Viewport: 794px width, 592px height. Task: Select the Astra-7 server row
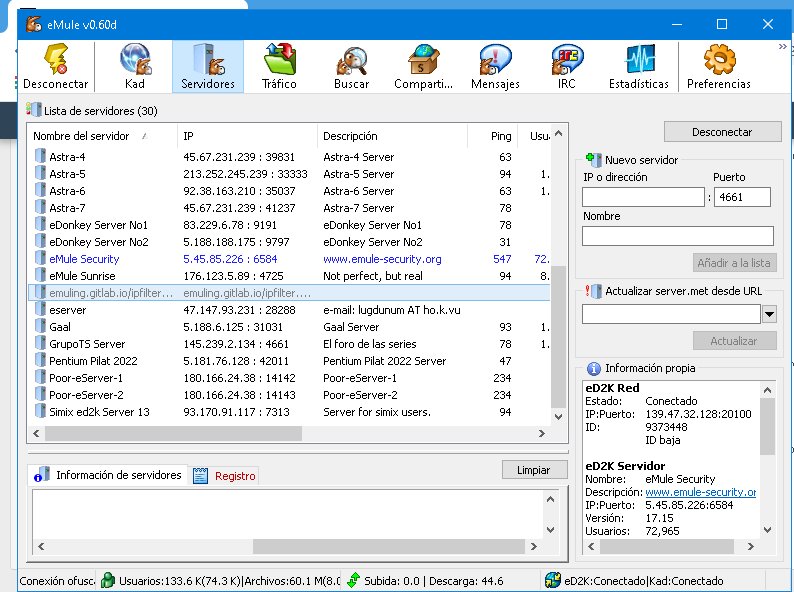click(x=289, y=208)
